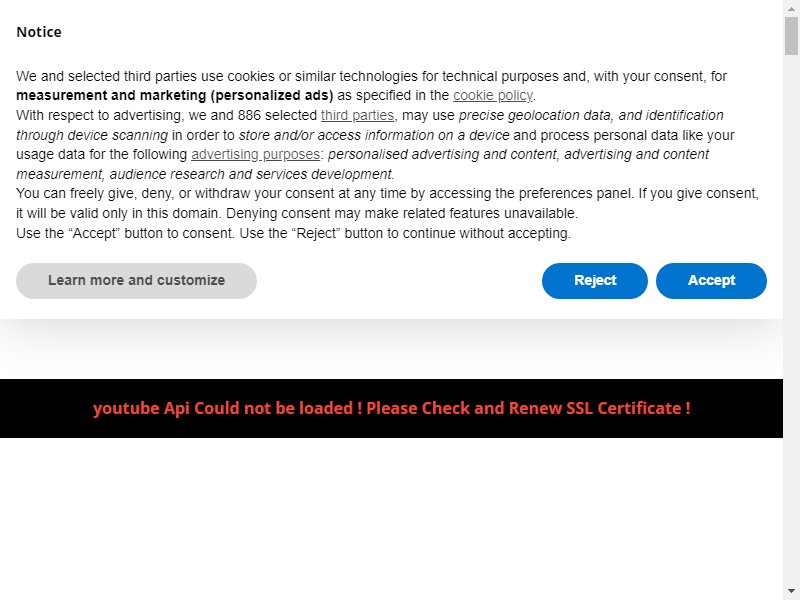The image size is (800, 600).
Task: Click the scrollbar up arrow
Action: point(791,9)
